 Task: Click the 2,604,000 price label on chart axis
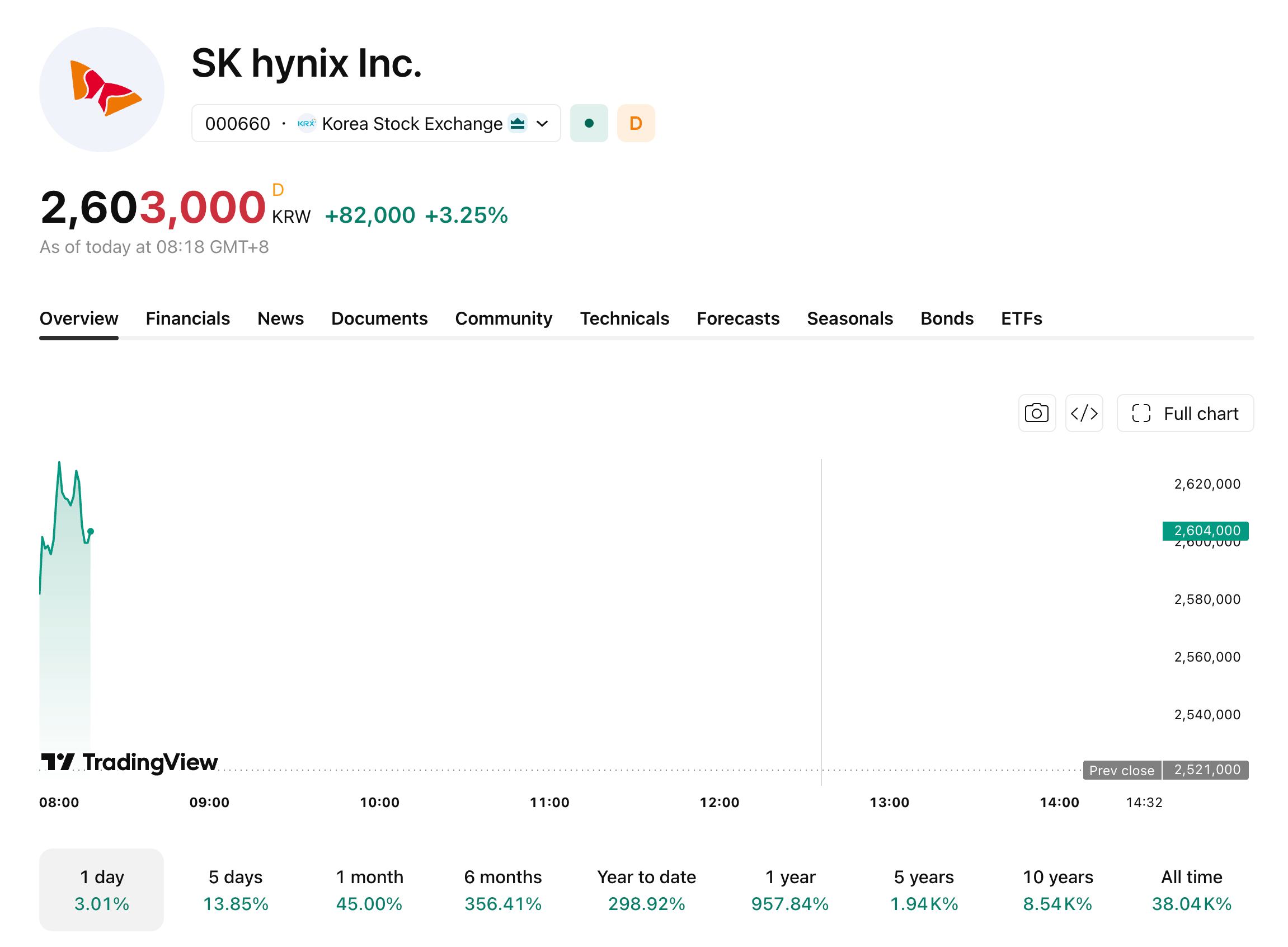[1206, 531]
